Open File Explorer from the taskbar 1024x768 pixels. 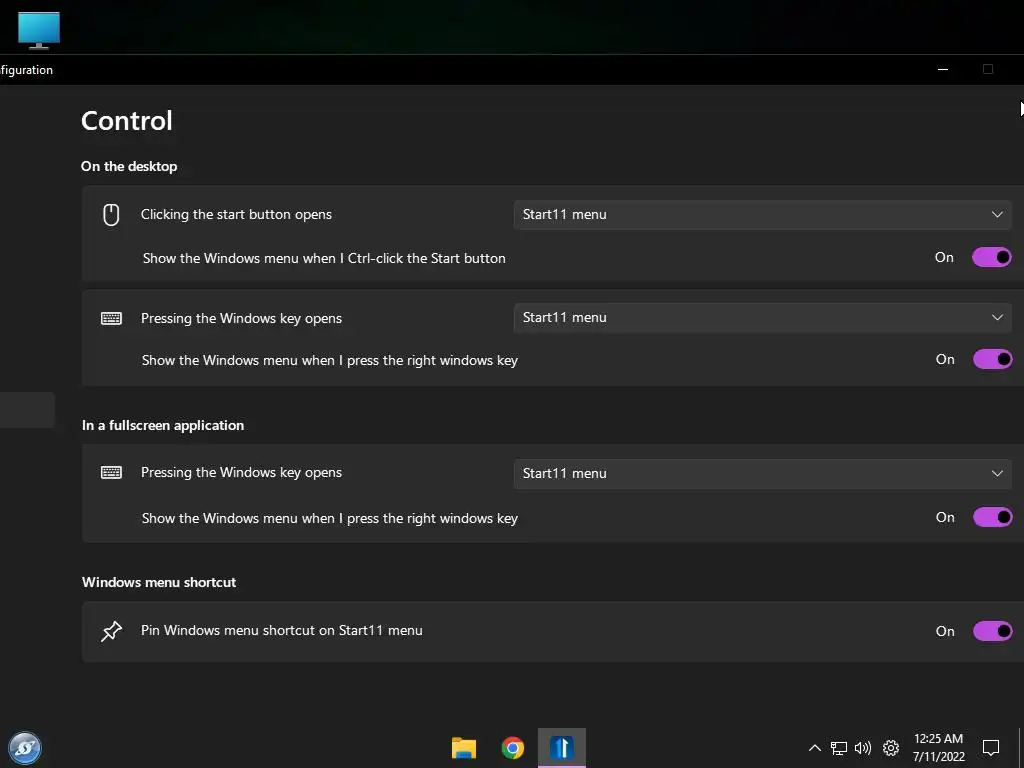pos(464,748)
